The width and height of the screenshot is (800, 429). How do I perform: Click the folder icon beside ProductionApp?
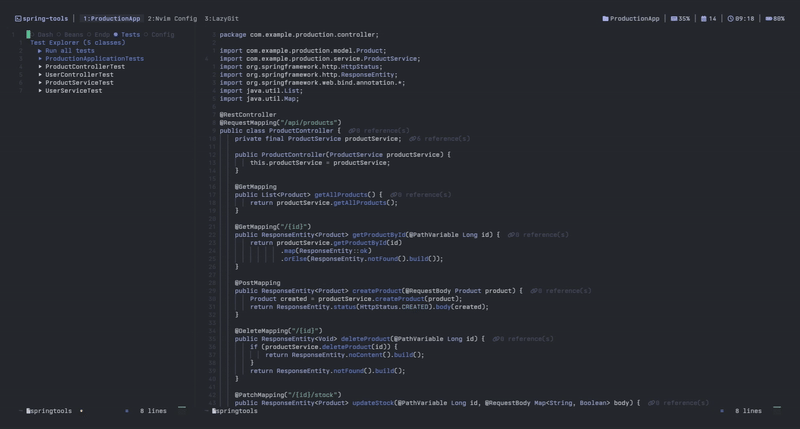[x=605, y=18]
